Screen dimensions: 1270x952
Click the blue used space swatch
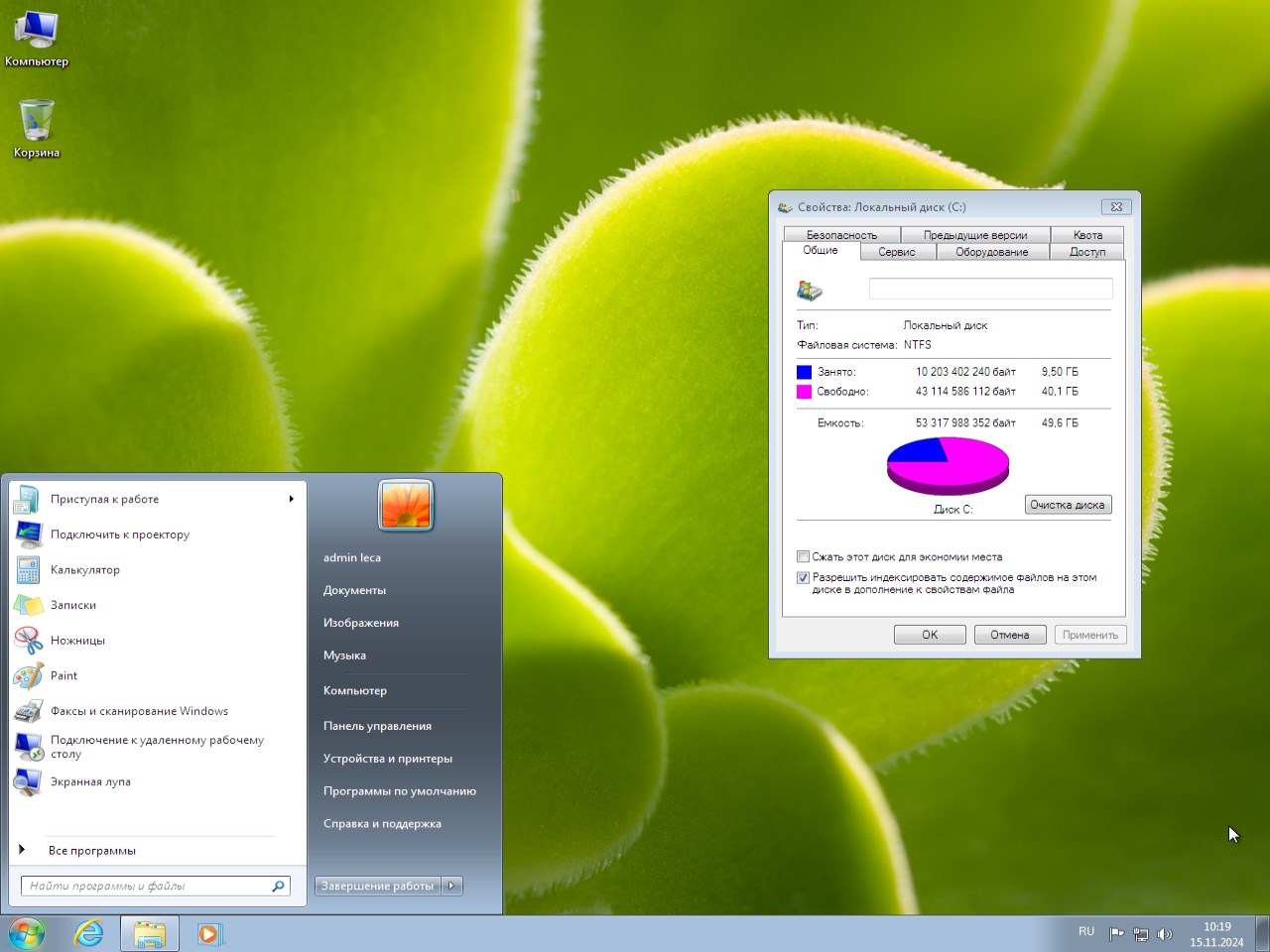[804, 372]
